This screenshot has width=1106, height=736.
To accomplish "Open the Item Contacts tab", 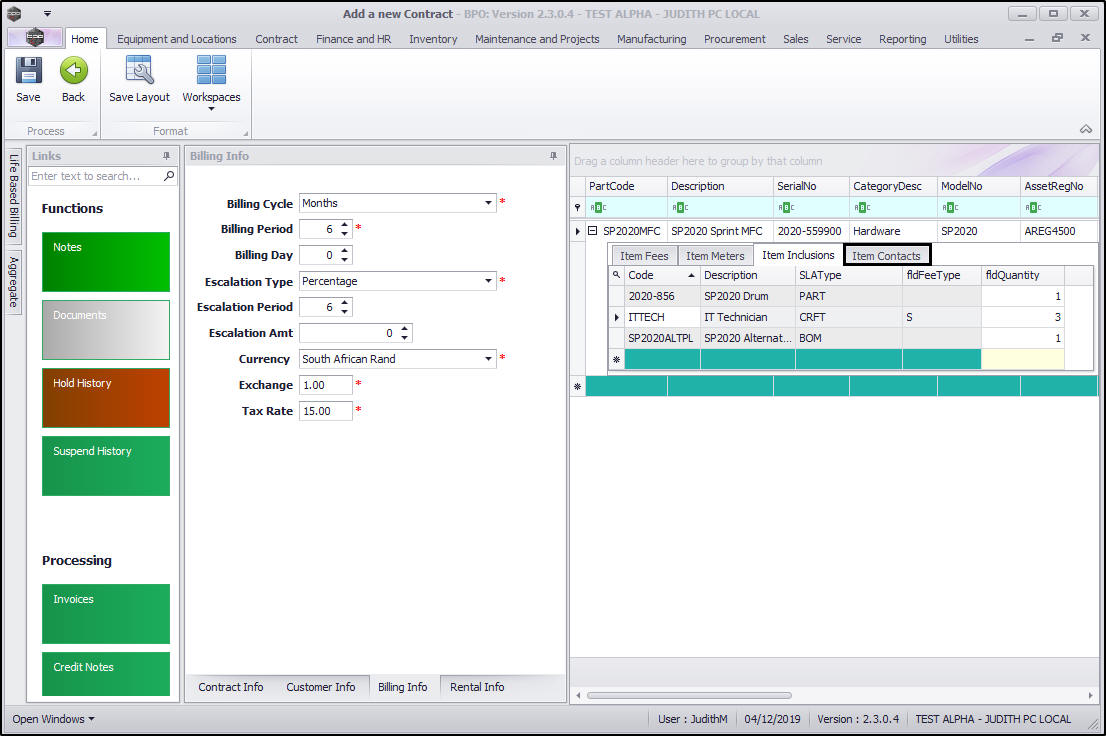I will tap(886, 256).
